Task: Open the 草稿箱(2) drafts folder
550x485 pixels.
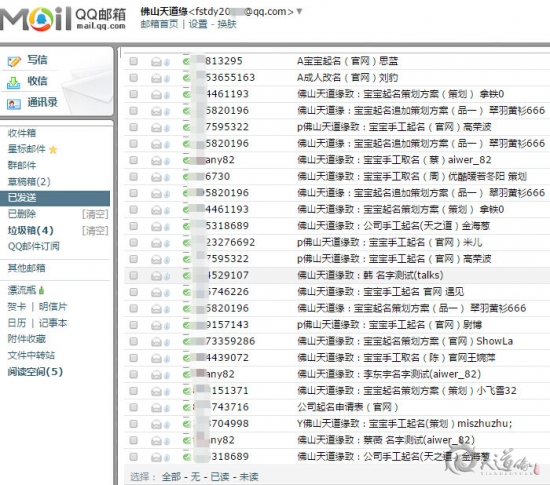Action: (29, 182)
